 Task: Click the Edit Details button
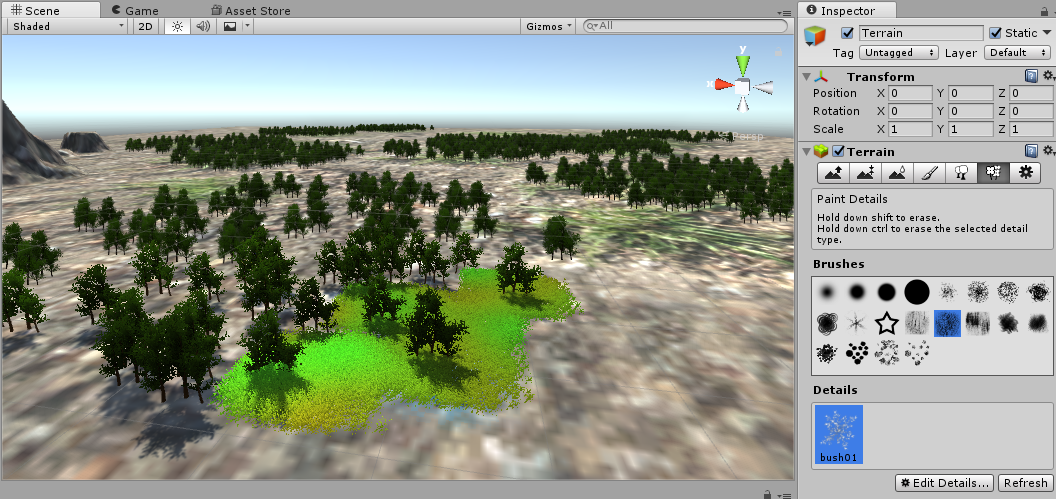944,483
